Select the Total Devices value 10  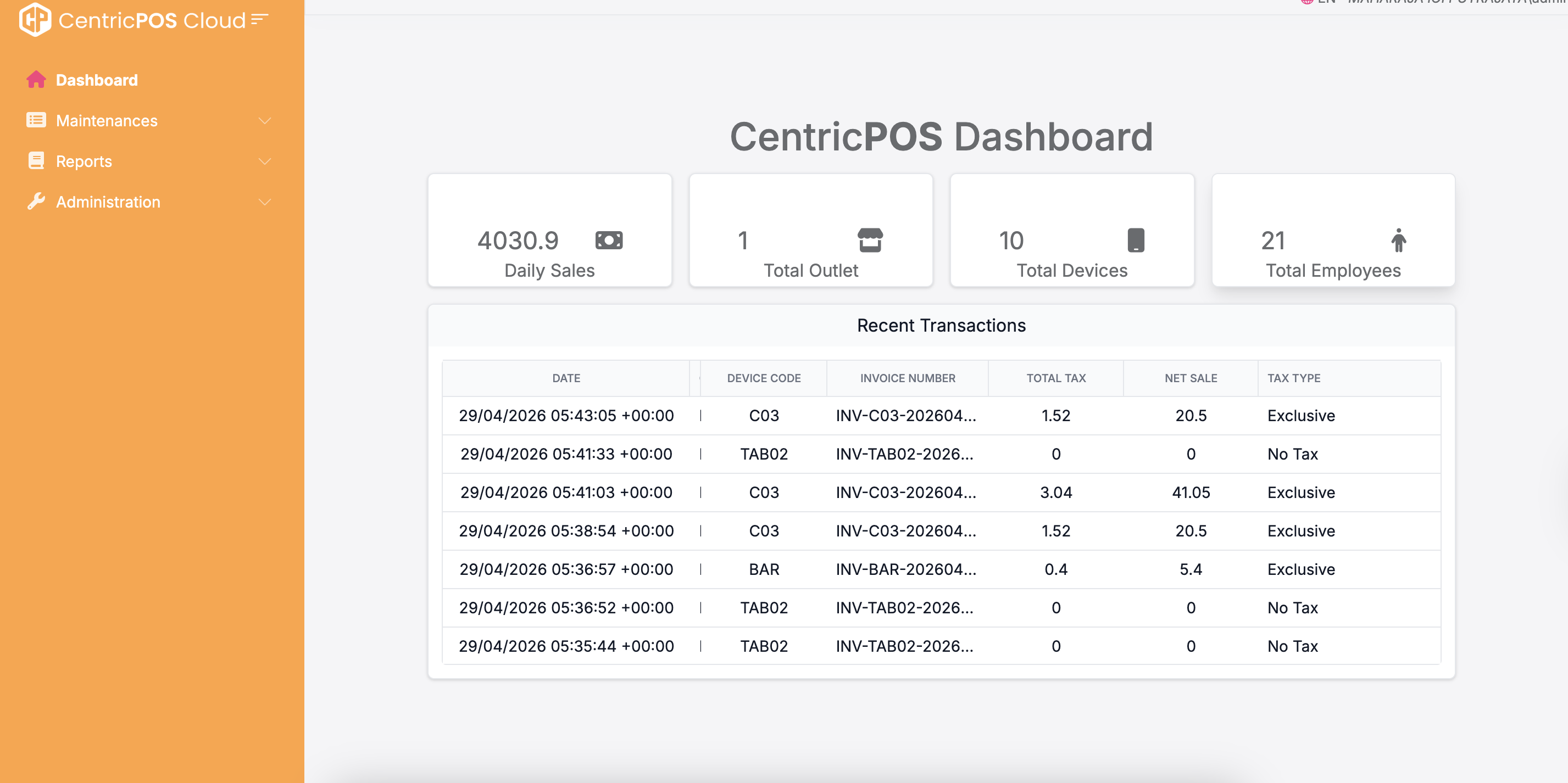point(1011,241)
